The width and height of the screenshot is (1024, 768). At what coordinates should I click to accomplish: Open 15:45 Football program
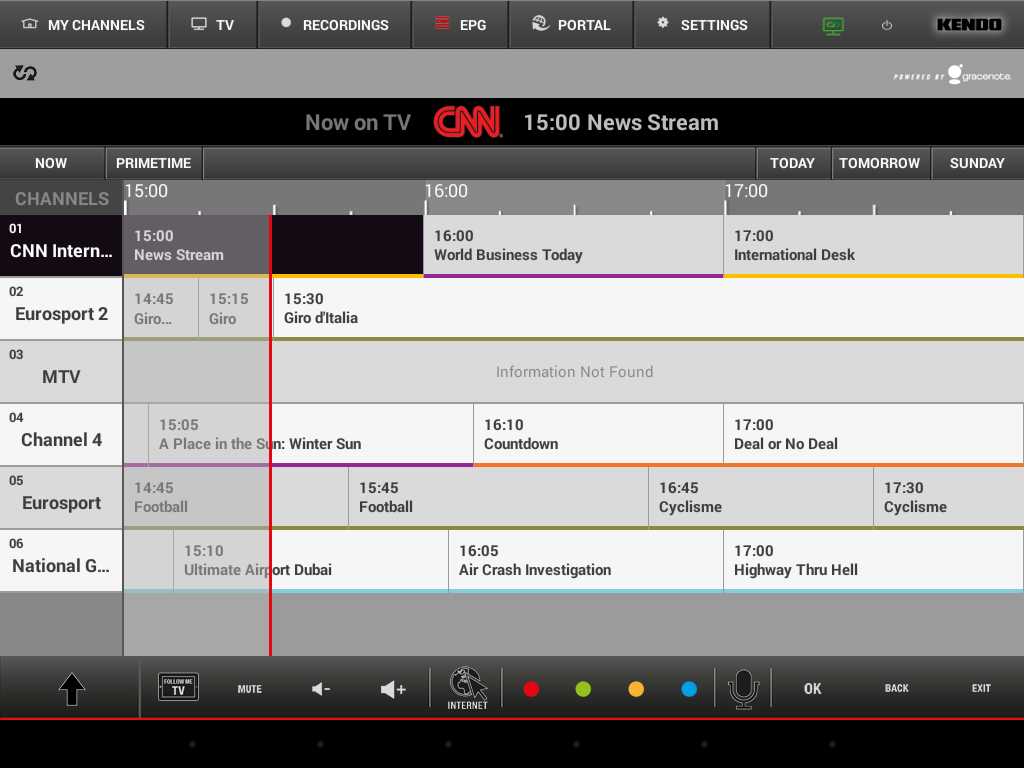pyautogui.click(x=498, y=497)
